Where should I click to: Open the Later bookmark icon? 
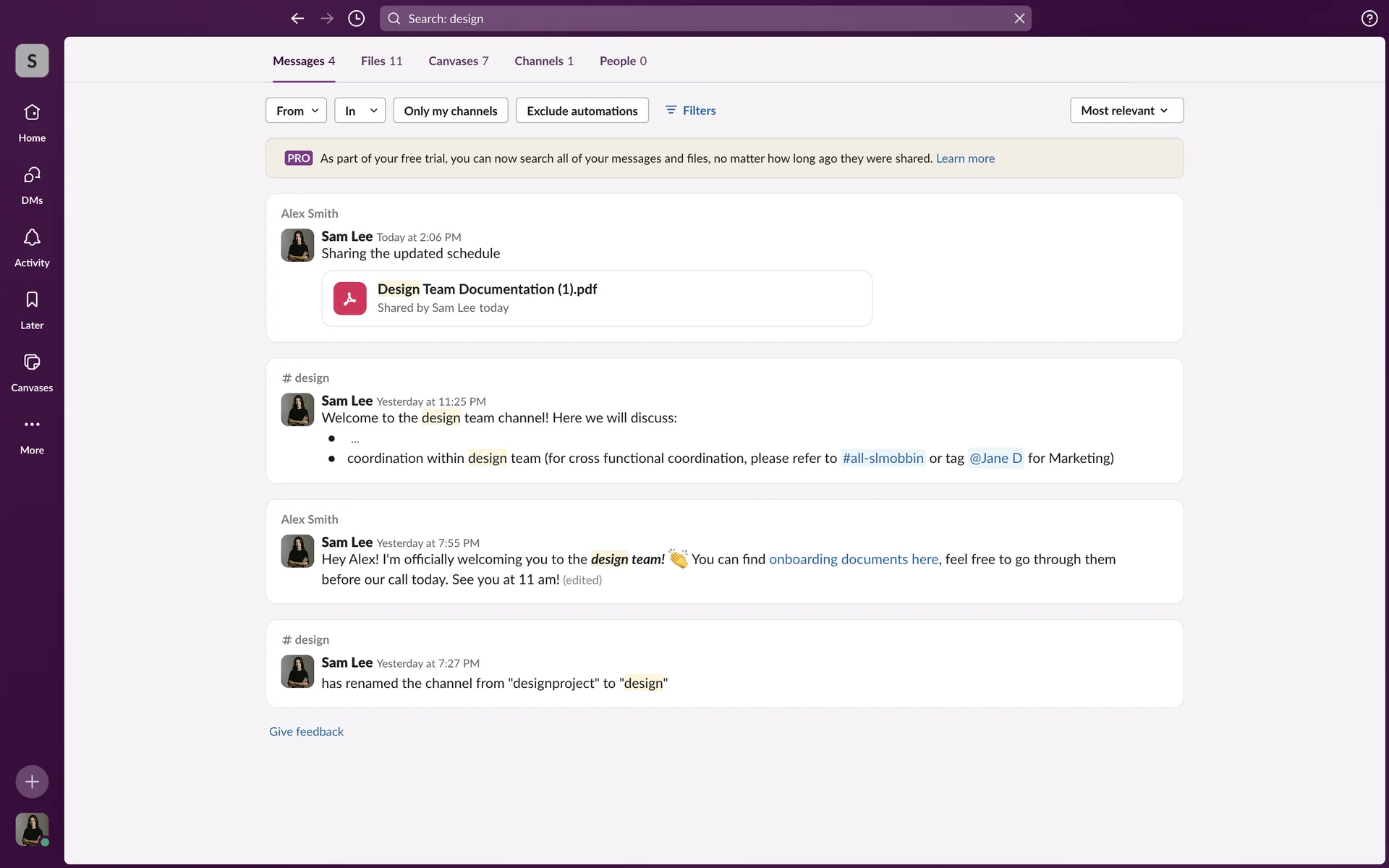point(32,300)
